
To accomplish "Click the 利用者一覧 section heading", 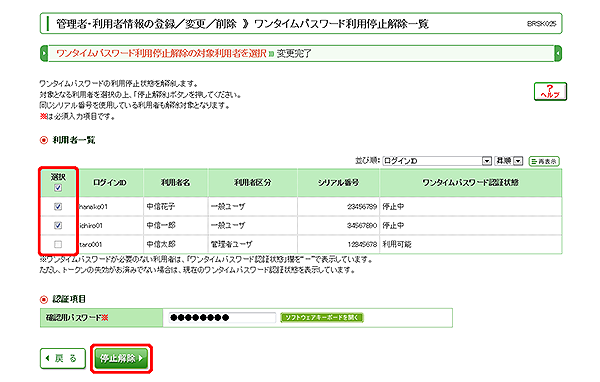I will point(73,140).
